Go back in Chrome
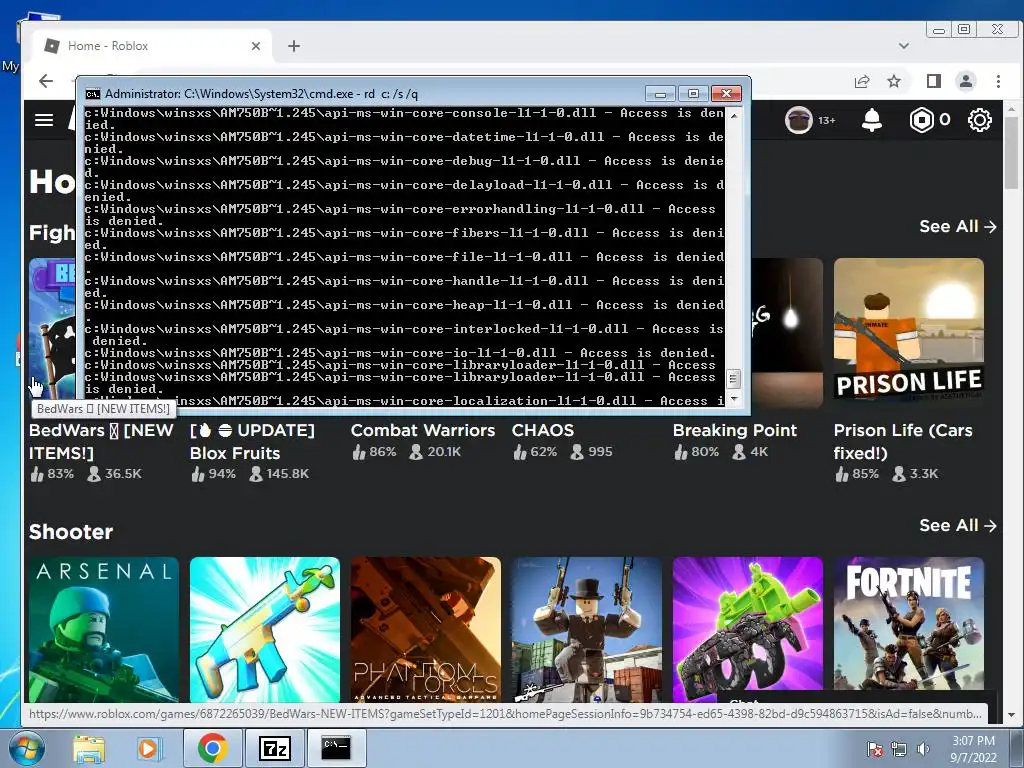 (46, 81)
